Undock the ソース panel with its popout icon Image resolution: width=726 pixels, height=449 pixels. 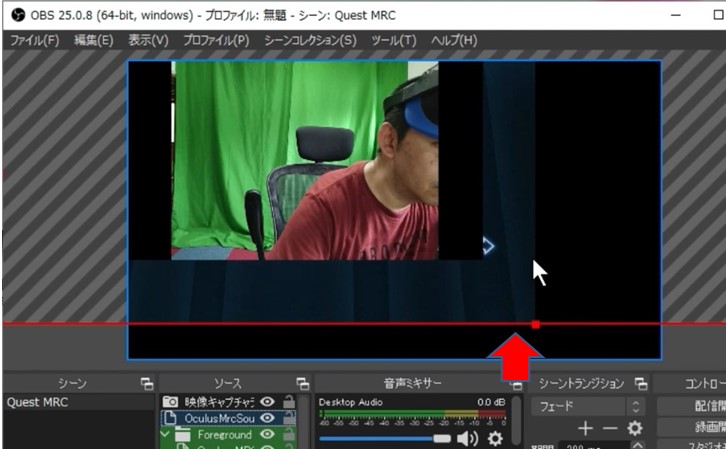303,383
